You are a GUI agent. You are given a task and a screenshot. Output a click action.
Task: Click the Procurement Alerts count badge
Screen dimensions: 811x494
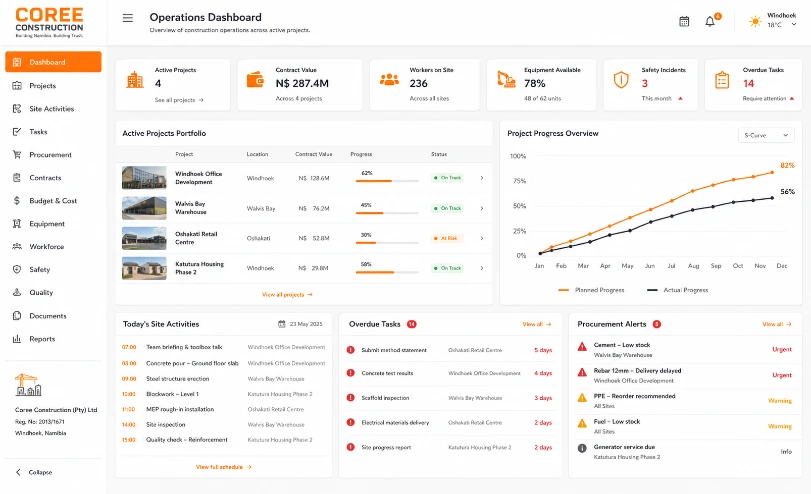pyautogui.click(x=657, y=324)
